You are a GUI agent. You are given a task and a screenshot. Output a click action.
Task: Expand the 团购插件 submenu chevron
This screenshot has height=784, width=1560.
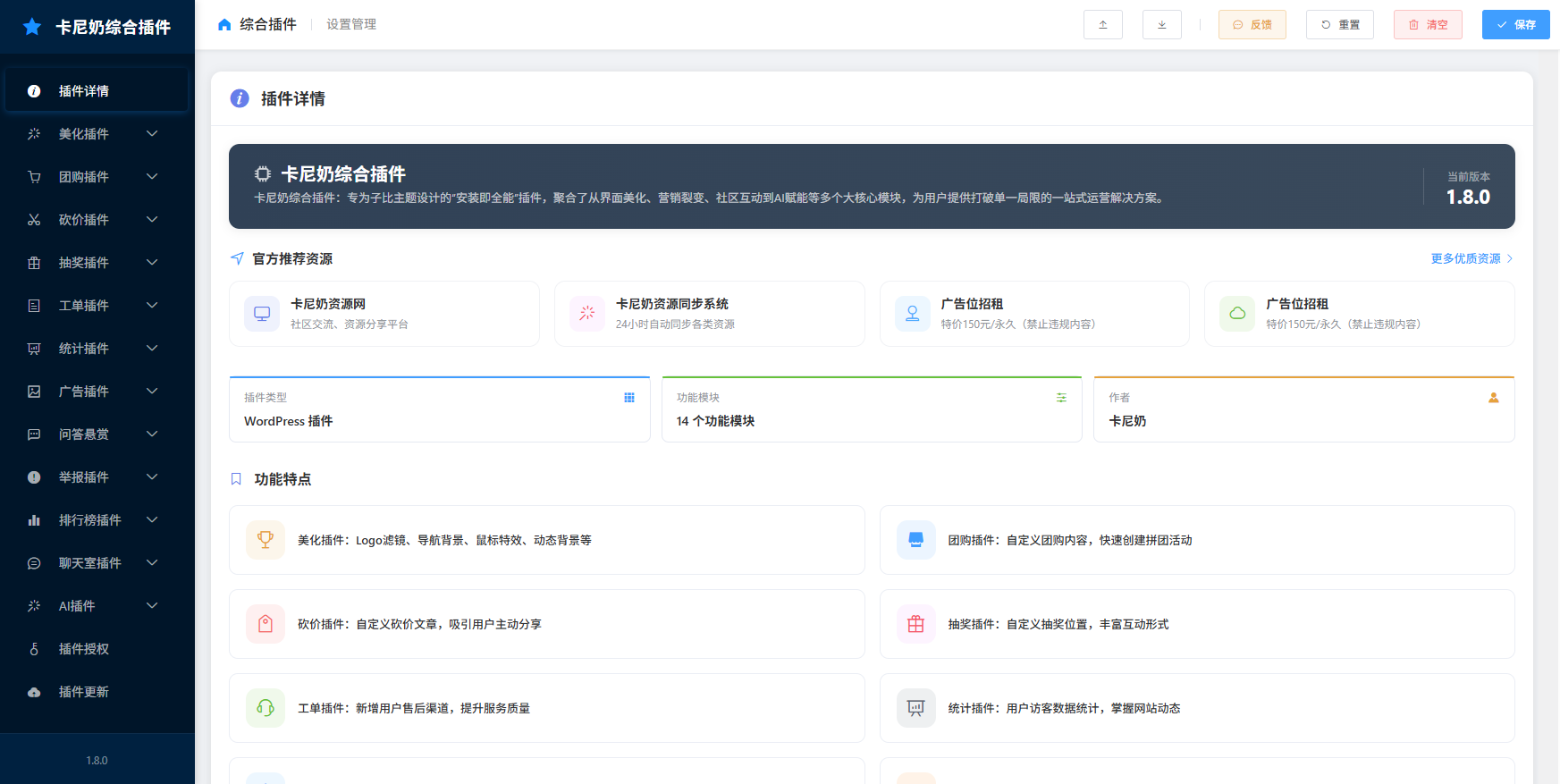[152, 177]
